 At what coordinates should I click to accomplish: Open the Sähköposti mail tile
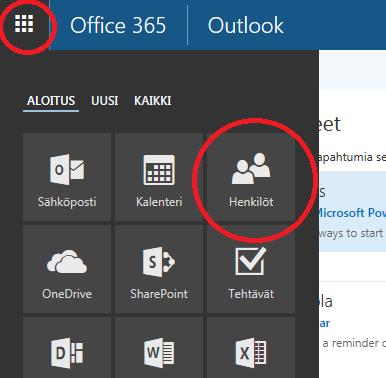[x=67, y=177]
